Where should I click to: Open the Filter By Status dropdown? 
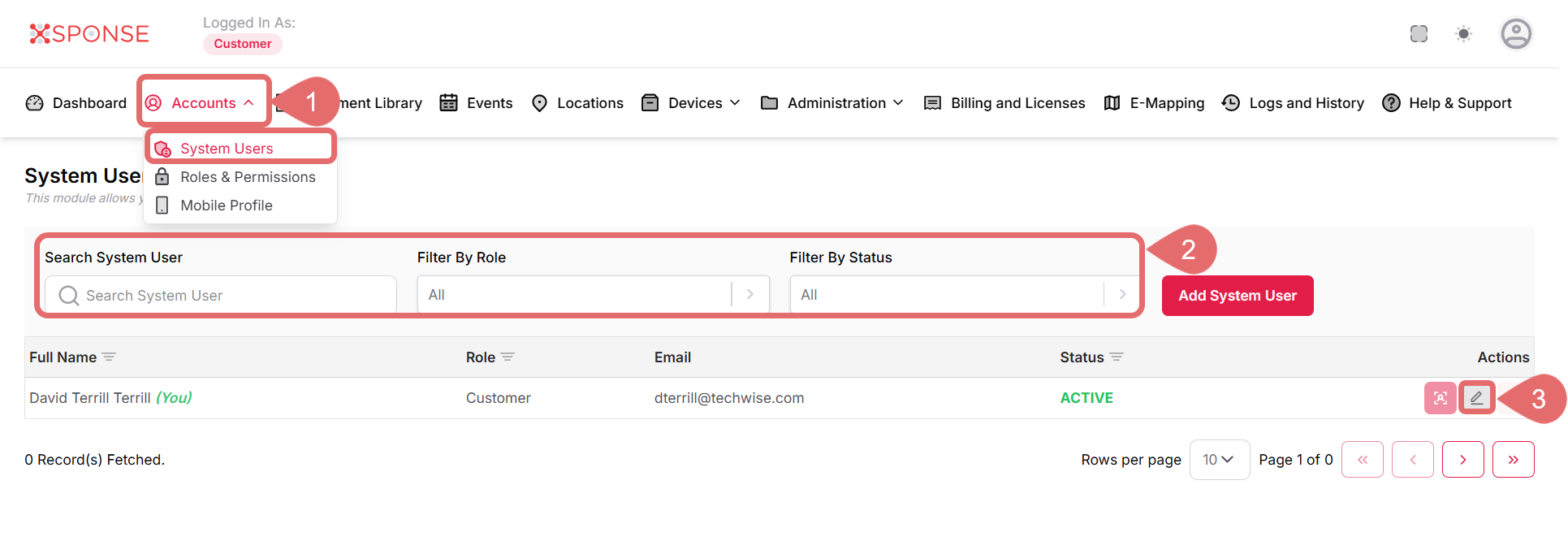[964, 295]
